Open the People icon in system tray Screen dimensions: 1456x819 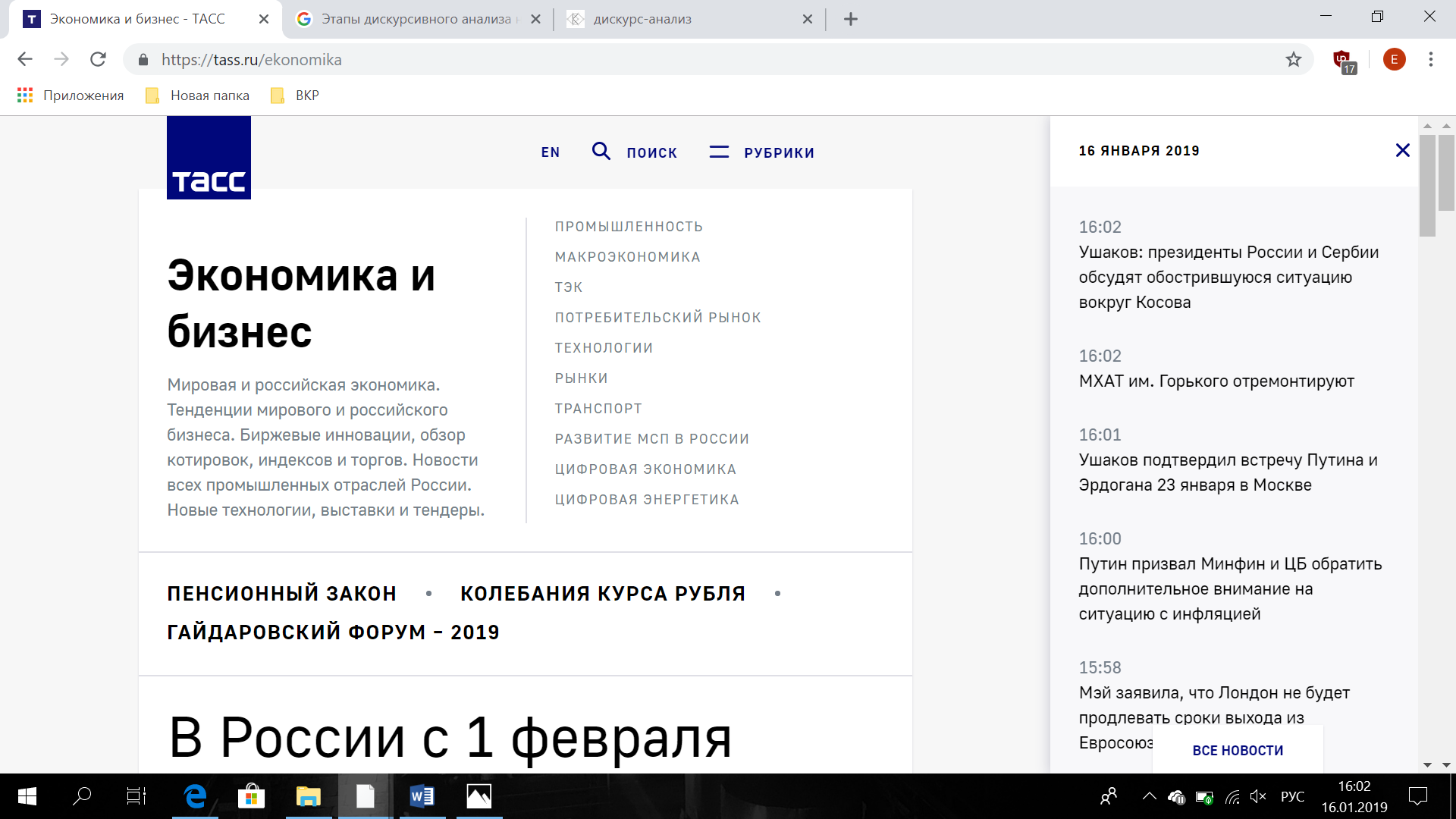pos(1109,796)
